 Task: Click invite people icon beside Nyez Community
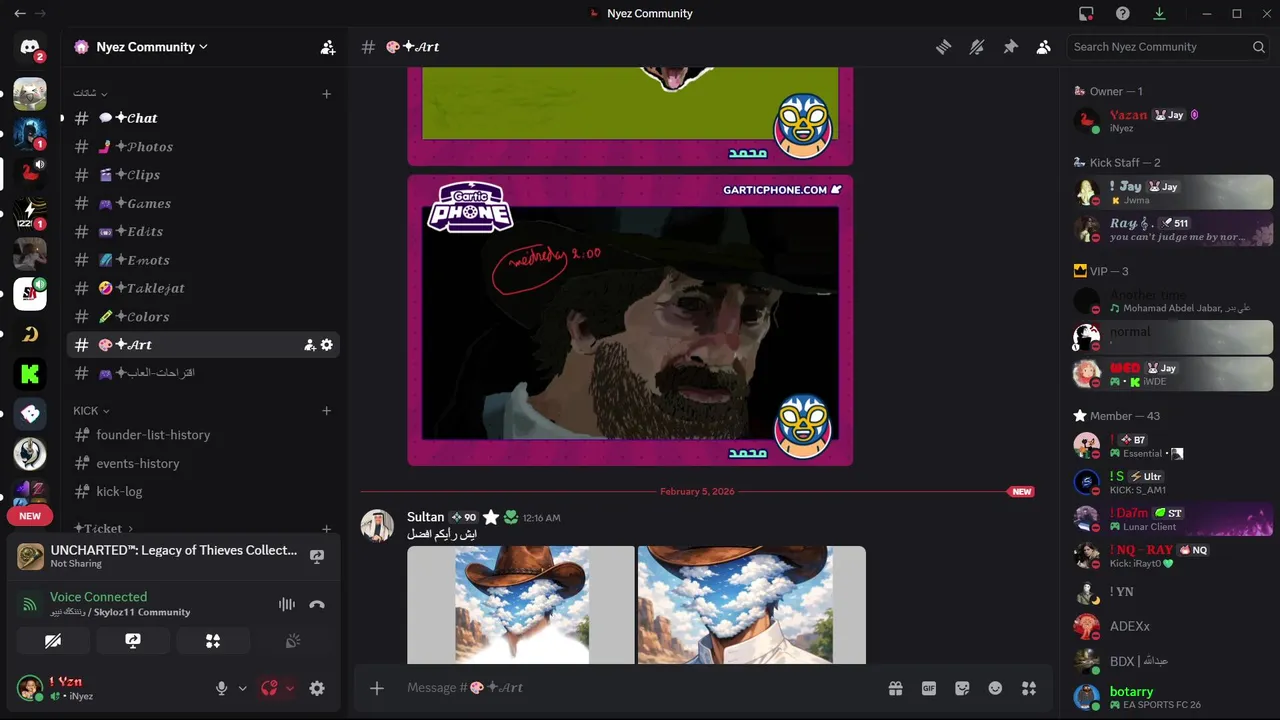[x=327, y=47]
